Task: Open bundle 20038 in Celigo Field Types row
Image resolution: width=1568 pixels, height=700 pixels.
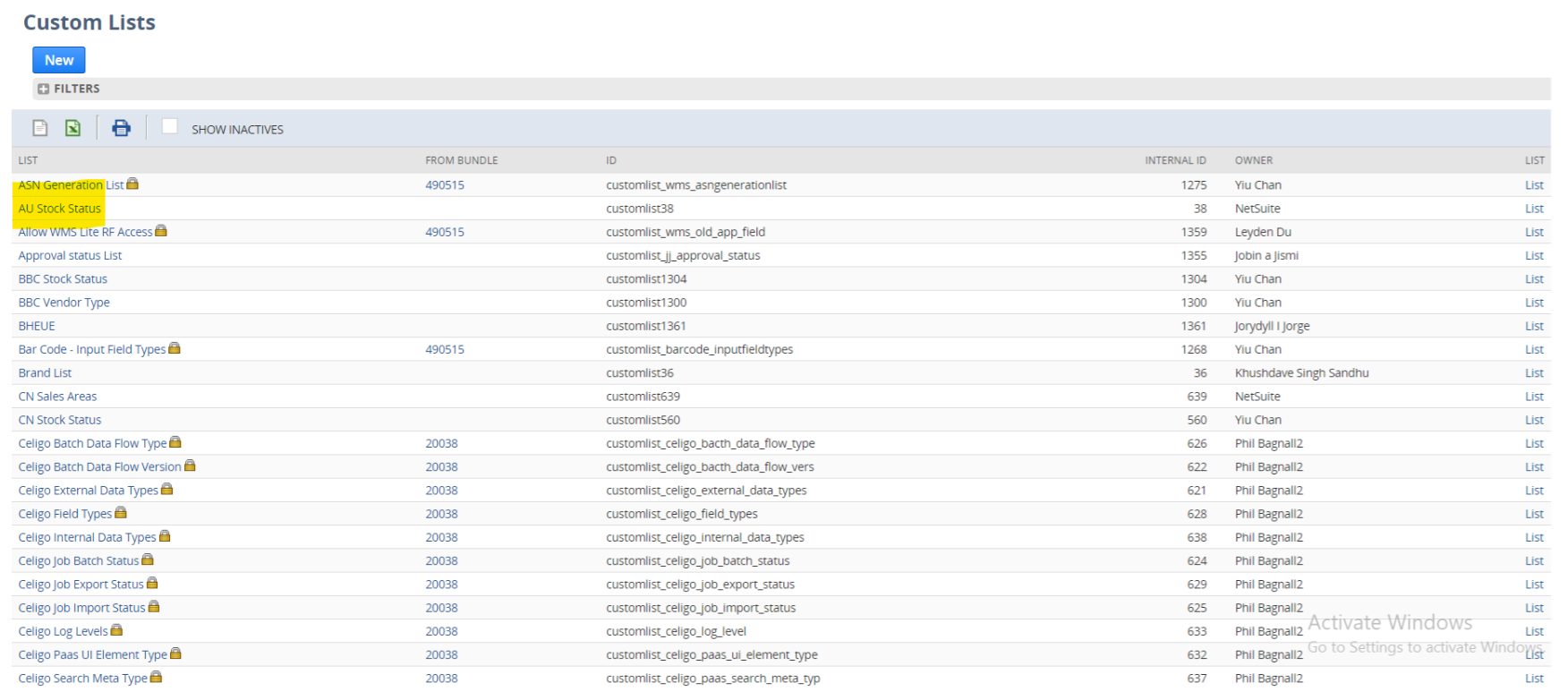Action: click(x=441, y=514)
